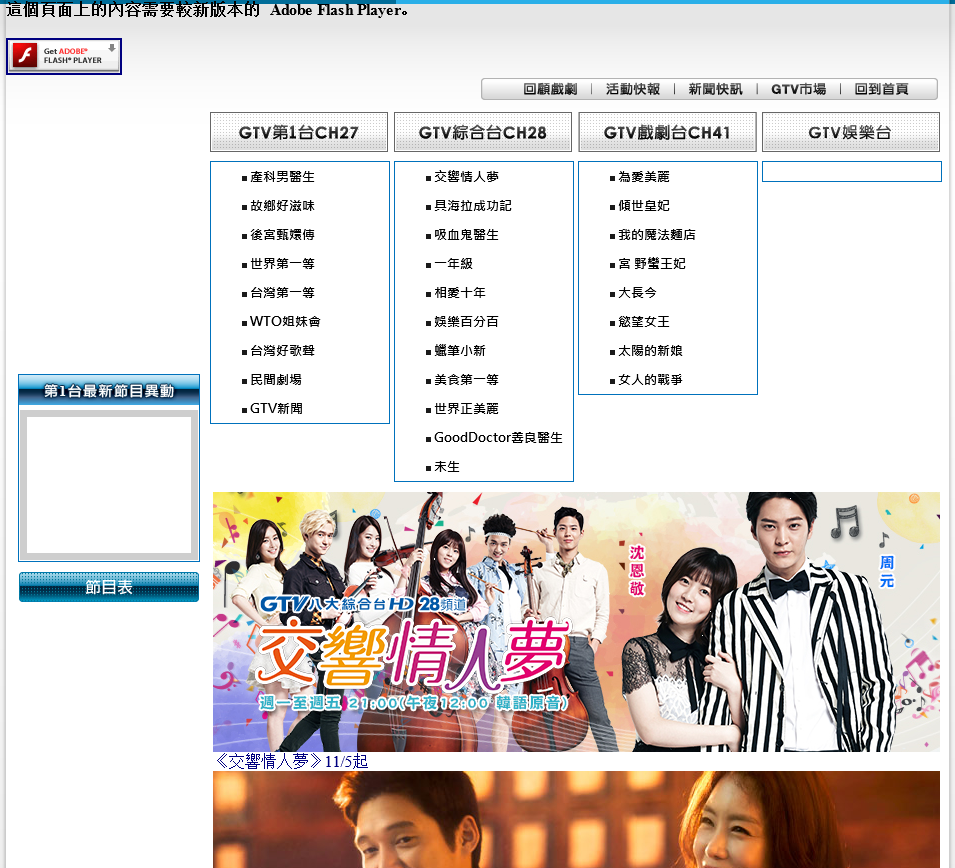This screenshot has width=955, height=868.
Task: Open the 宮 野蠻王妃 program link
Action: click(652, 264)
